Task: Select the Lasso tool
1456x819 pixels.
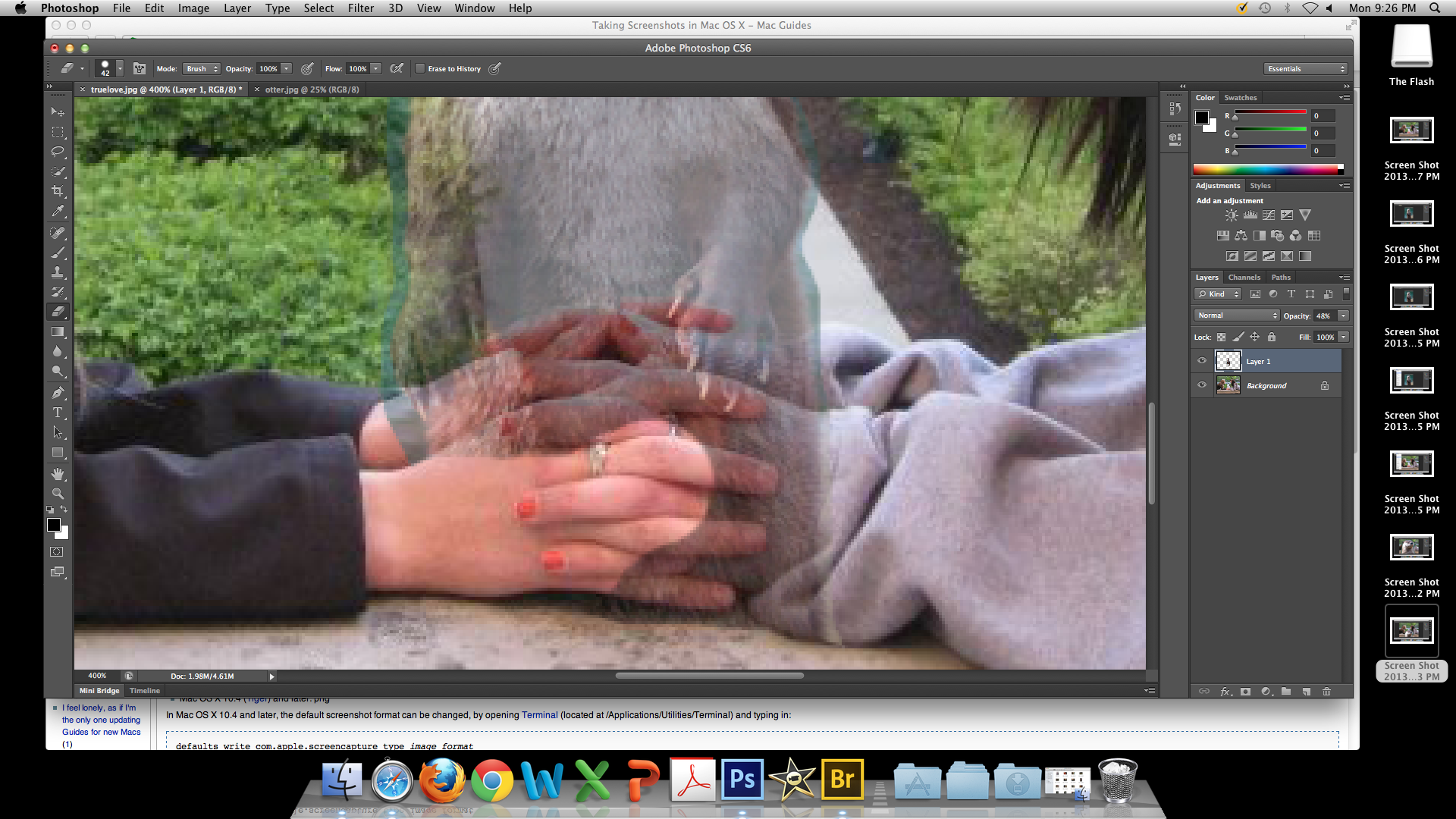Action: pos(58,152)
